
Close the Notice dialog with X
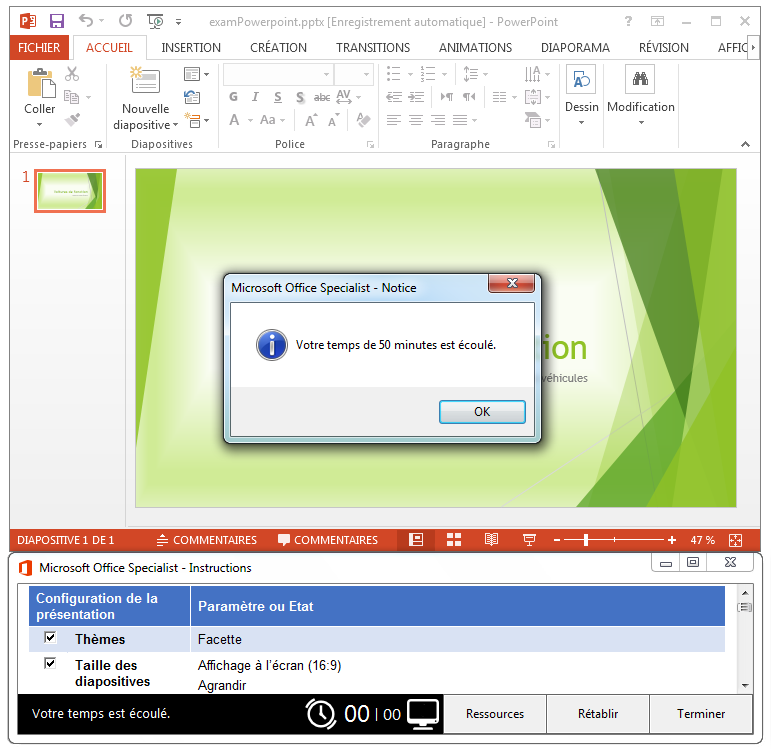pyautogui.click(x=511, y=283)
